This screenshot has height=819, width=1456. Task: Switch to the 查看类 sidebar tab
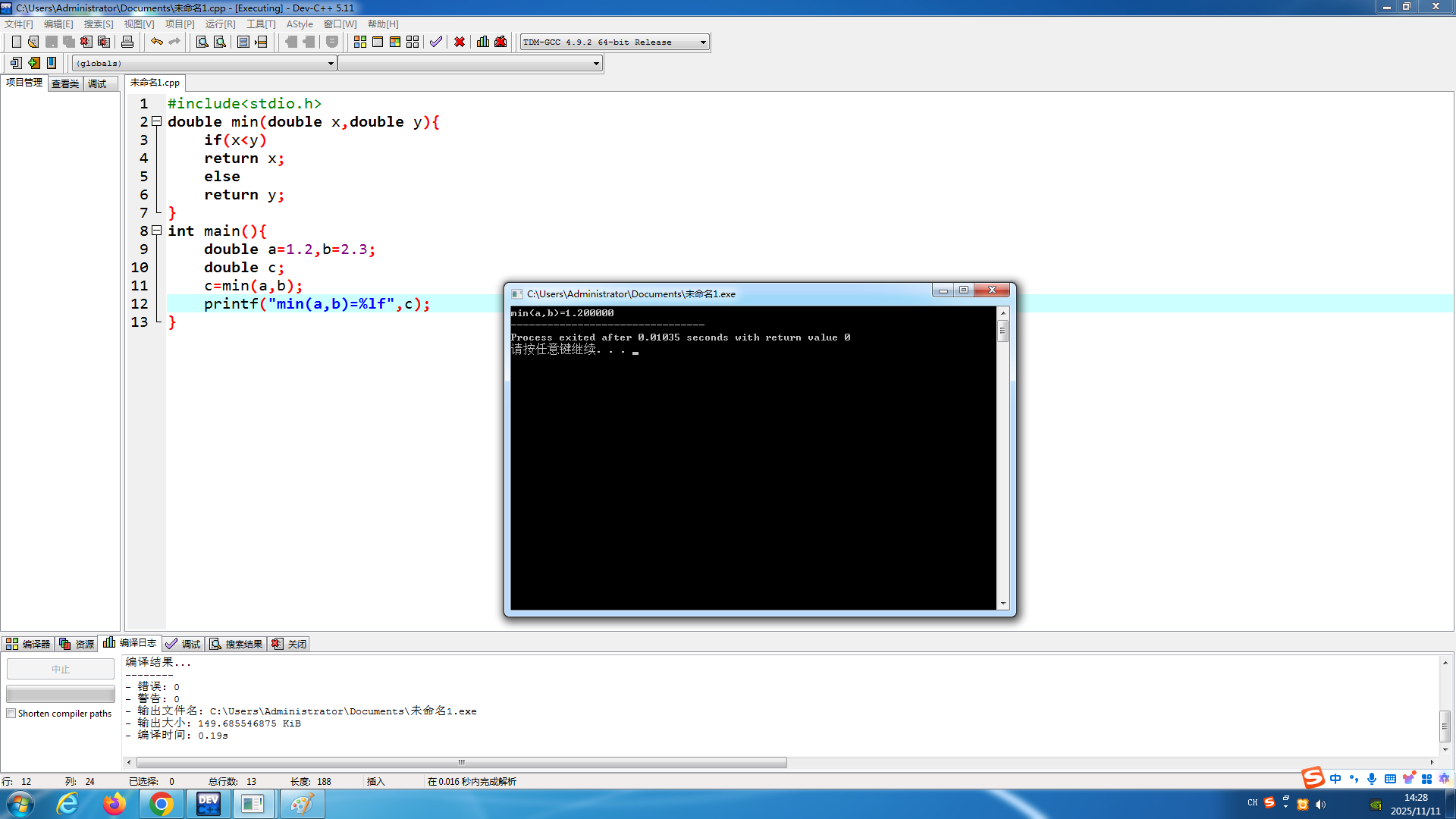[x=65, y=83]
